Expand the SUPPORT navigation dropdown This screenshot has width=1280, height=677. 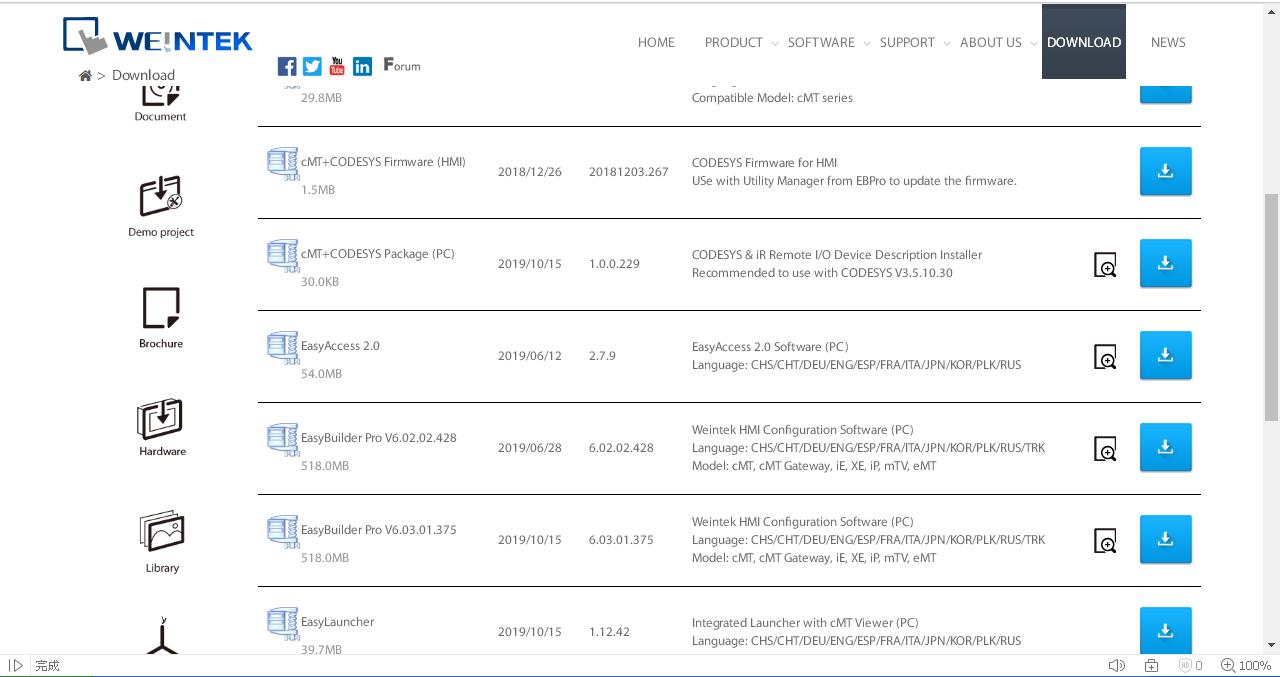tap(907, 42)
